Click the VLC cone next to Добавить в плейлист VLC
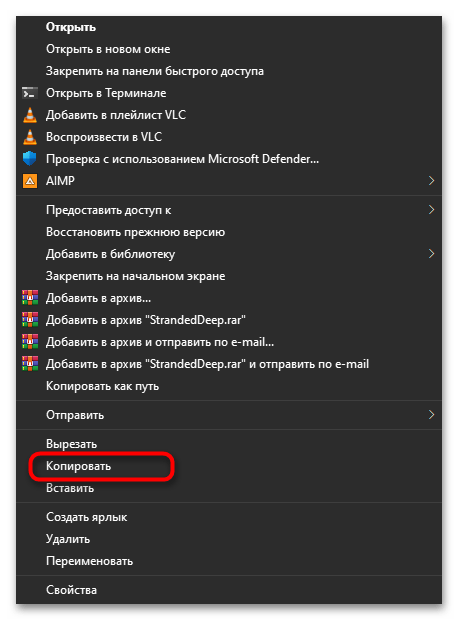 [x=30, y=115]
